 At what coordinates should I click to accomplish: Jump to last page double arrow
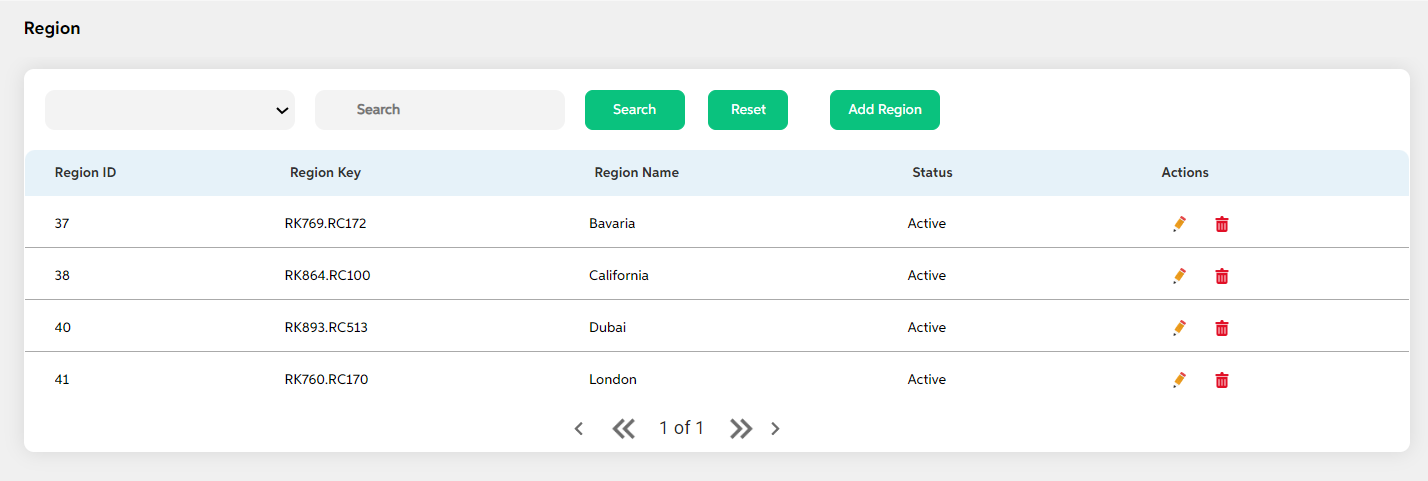tap(741, 429)
